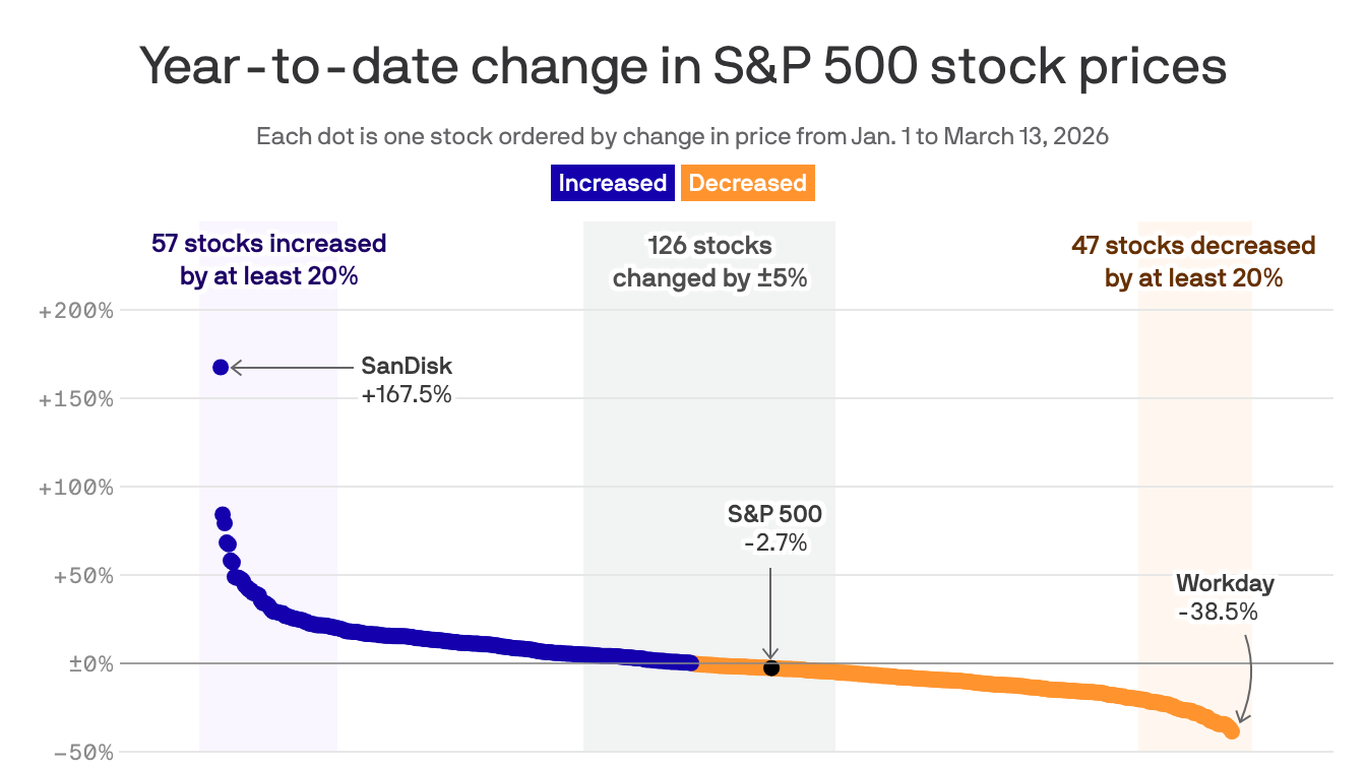This screenshot has width=1366, height=768.
Task: Click the +150% y-axis label
Action: [x=76, y=399]
